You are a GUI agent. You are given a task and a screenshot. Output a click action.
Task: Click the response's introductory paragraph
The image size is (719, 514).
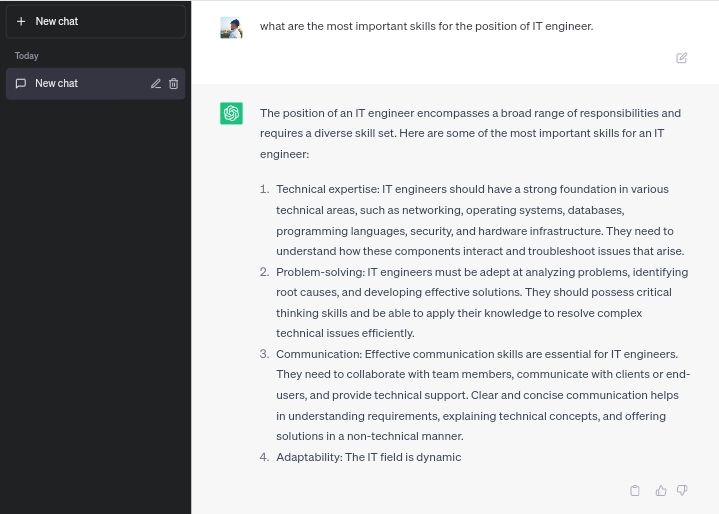pos(470,133)
